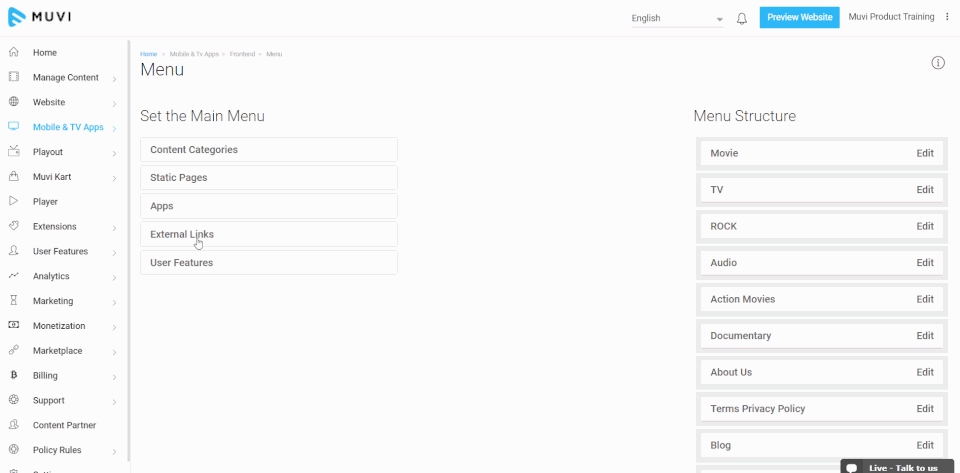Expand Playout submenu chevron
The width and height of the screenshot is (960, 473).
pos(114,154)
